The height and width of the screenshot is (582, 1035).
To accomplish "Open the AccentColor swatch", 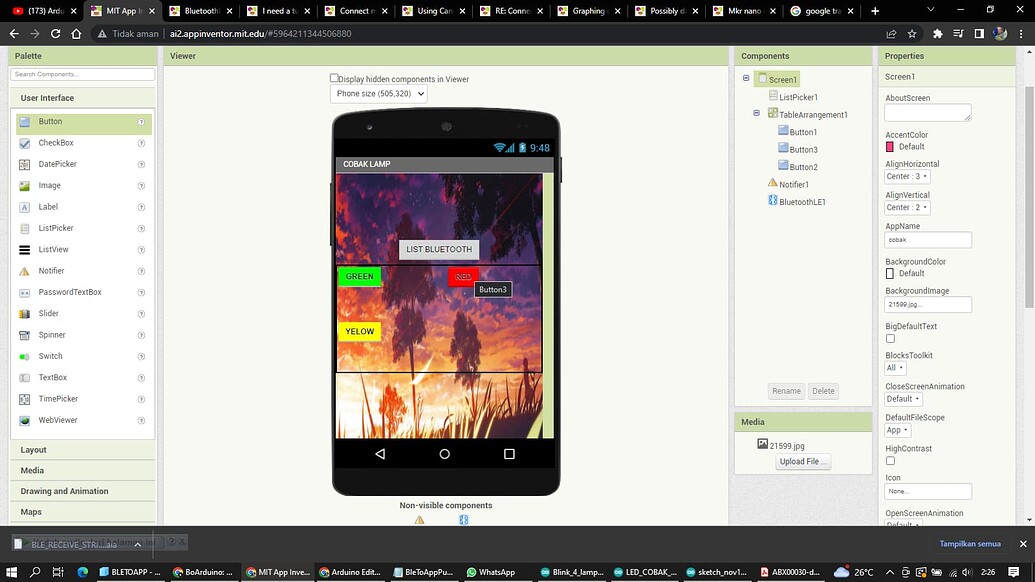I will 890,146.
